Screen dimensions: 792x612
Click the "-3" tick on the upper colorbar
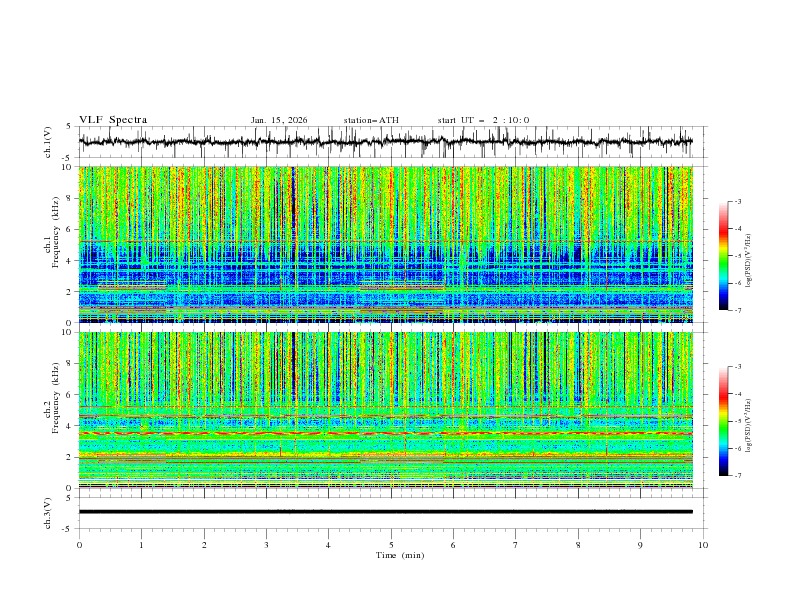pyautogui.click(x=737, y=201)
